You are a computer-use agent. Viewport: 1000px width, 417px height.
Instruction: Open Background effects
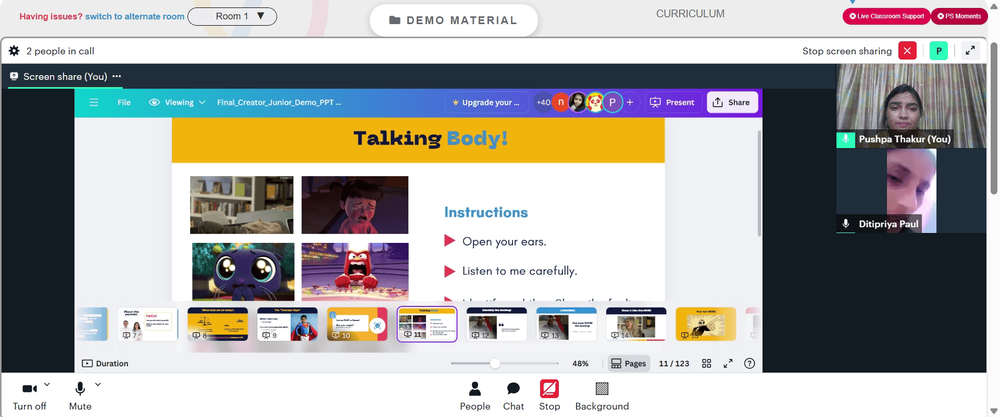602,396
